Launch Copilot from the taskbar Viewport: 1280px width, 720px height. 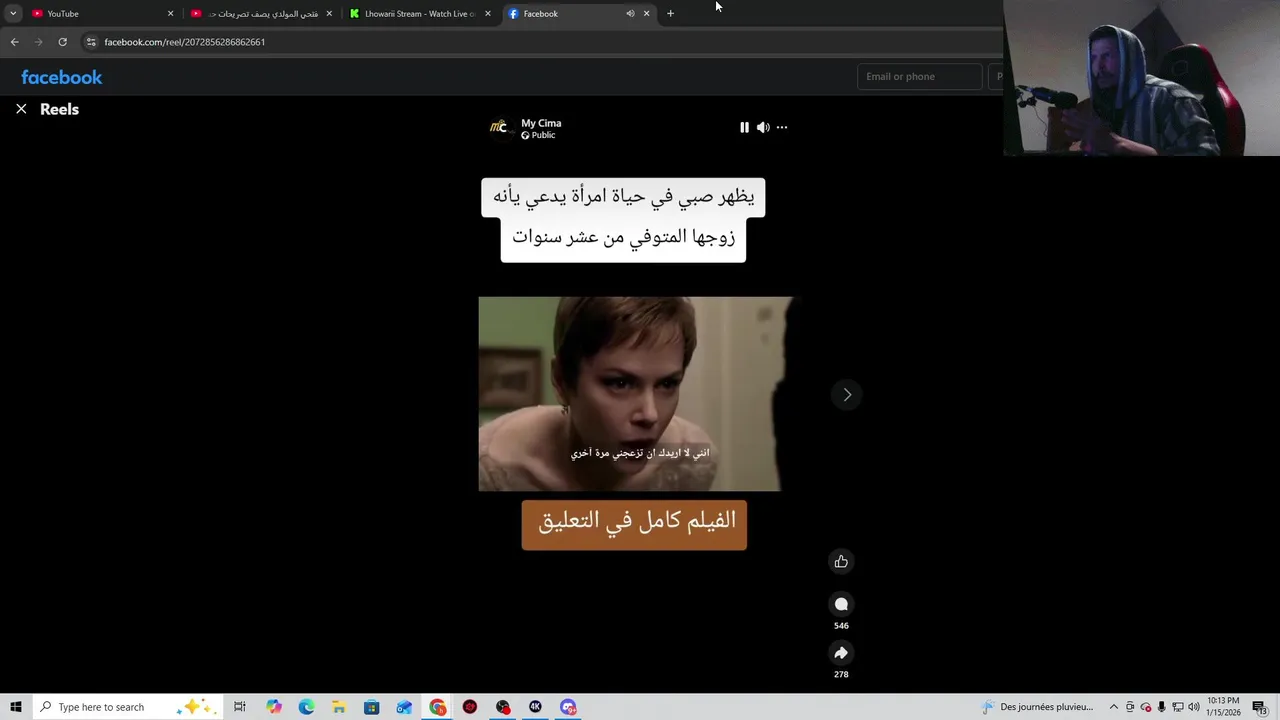coord(274,707)
